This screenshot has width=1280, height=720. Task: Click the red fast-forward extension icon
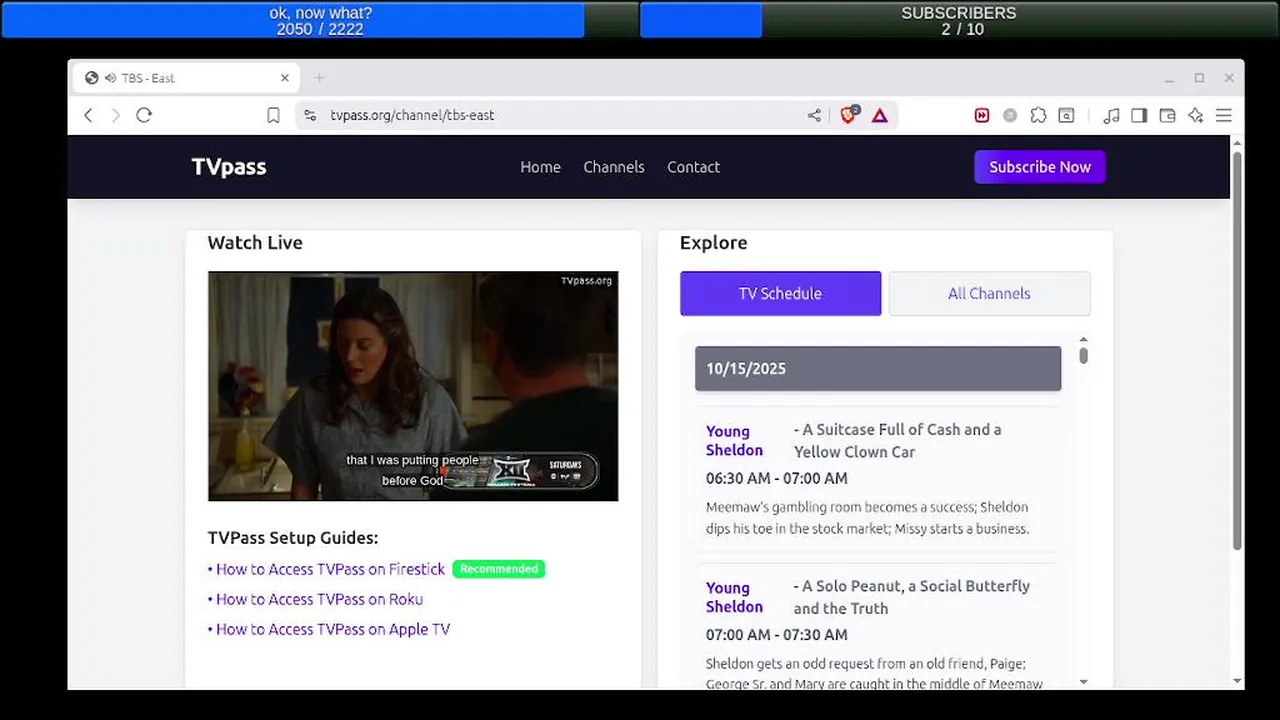[x=982, y=115]
